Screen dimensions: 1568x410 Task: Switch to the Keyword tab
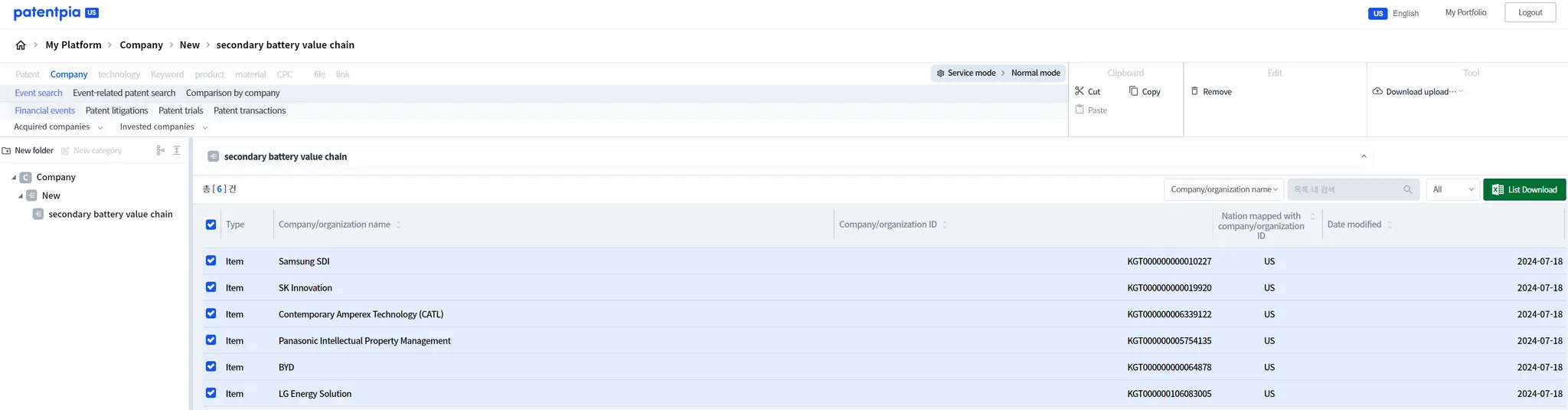point(167,74)
